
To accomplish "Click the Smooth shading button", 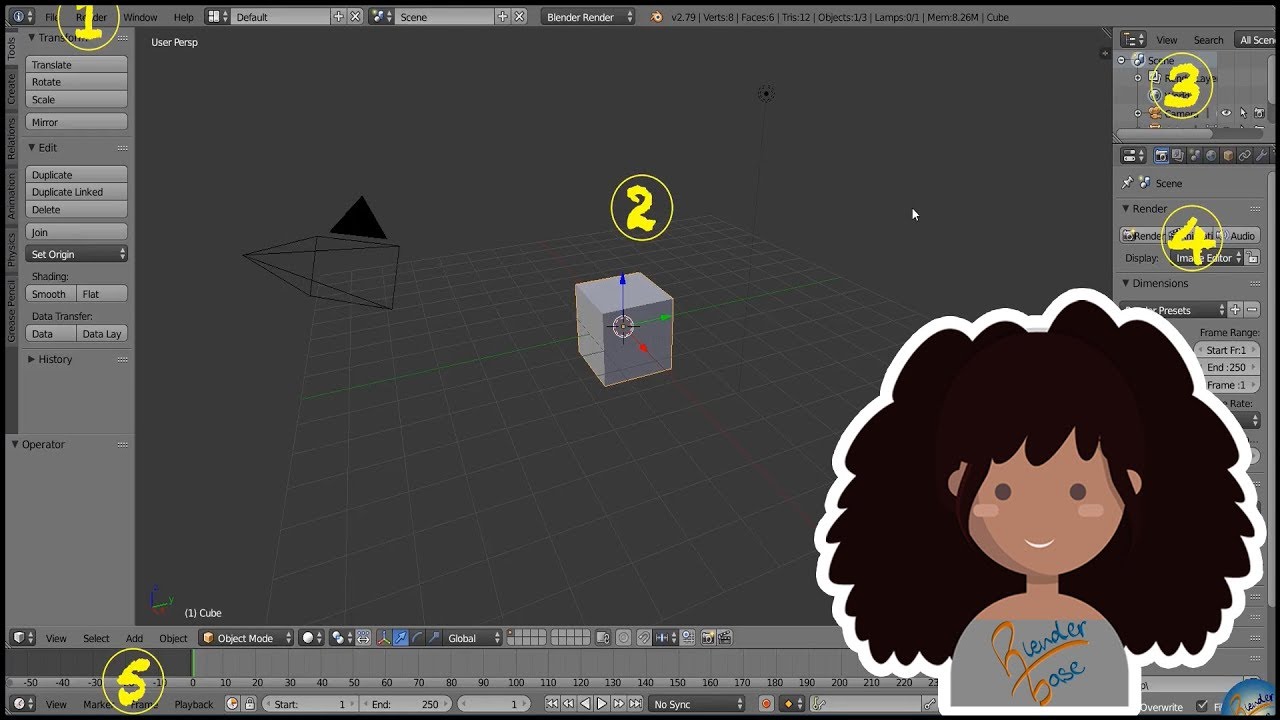I will point(50,294).
